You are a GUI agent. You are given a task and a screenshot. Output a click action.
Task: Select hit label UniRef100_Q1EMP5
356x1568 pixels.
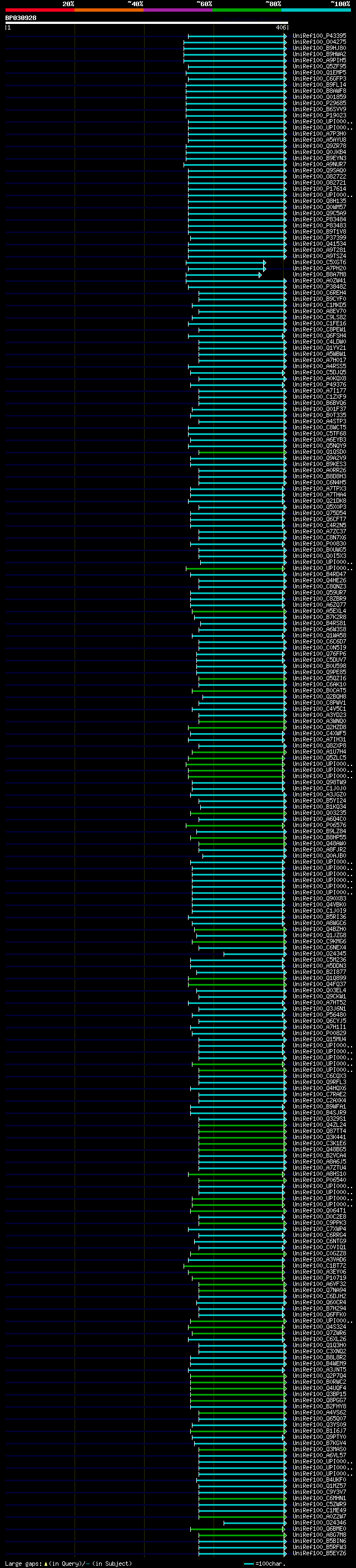pyautogui.click(x=319, y=72)
